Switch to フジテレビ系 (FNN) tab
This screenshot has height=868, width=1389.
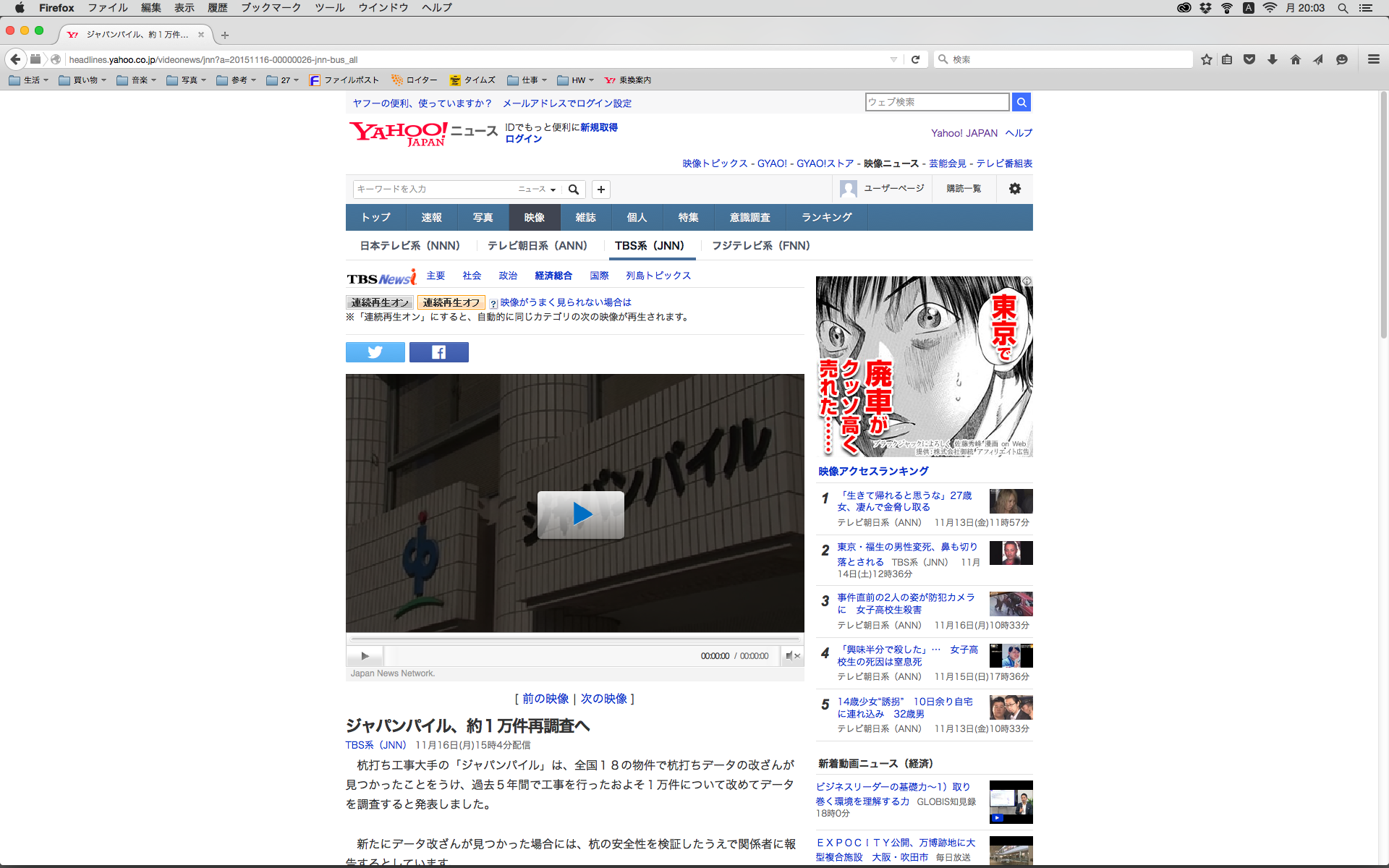click(760, 246)
